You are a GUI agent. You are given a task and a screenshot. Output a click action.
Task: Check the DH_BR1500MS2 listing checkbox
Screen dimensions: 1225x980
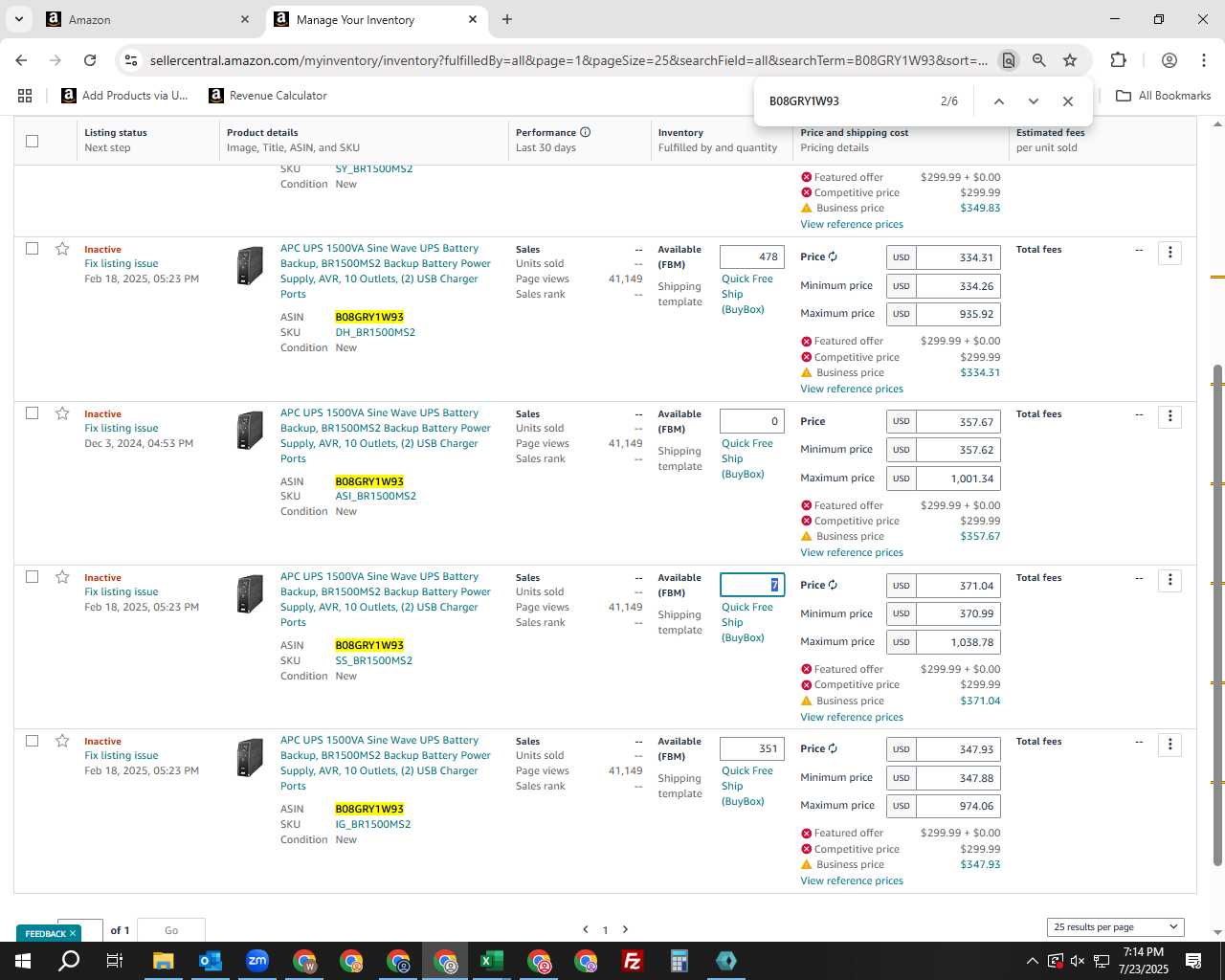(32, 249)
